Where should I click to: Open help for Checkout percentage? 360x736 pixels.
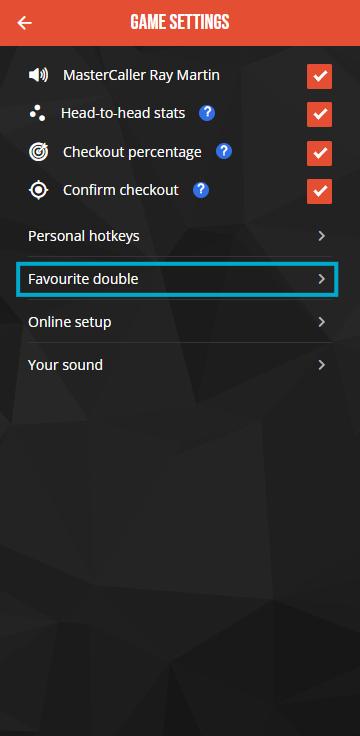pyautogui.click(x=224, y=151)
